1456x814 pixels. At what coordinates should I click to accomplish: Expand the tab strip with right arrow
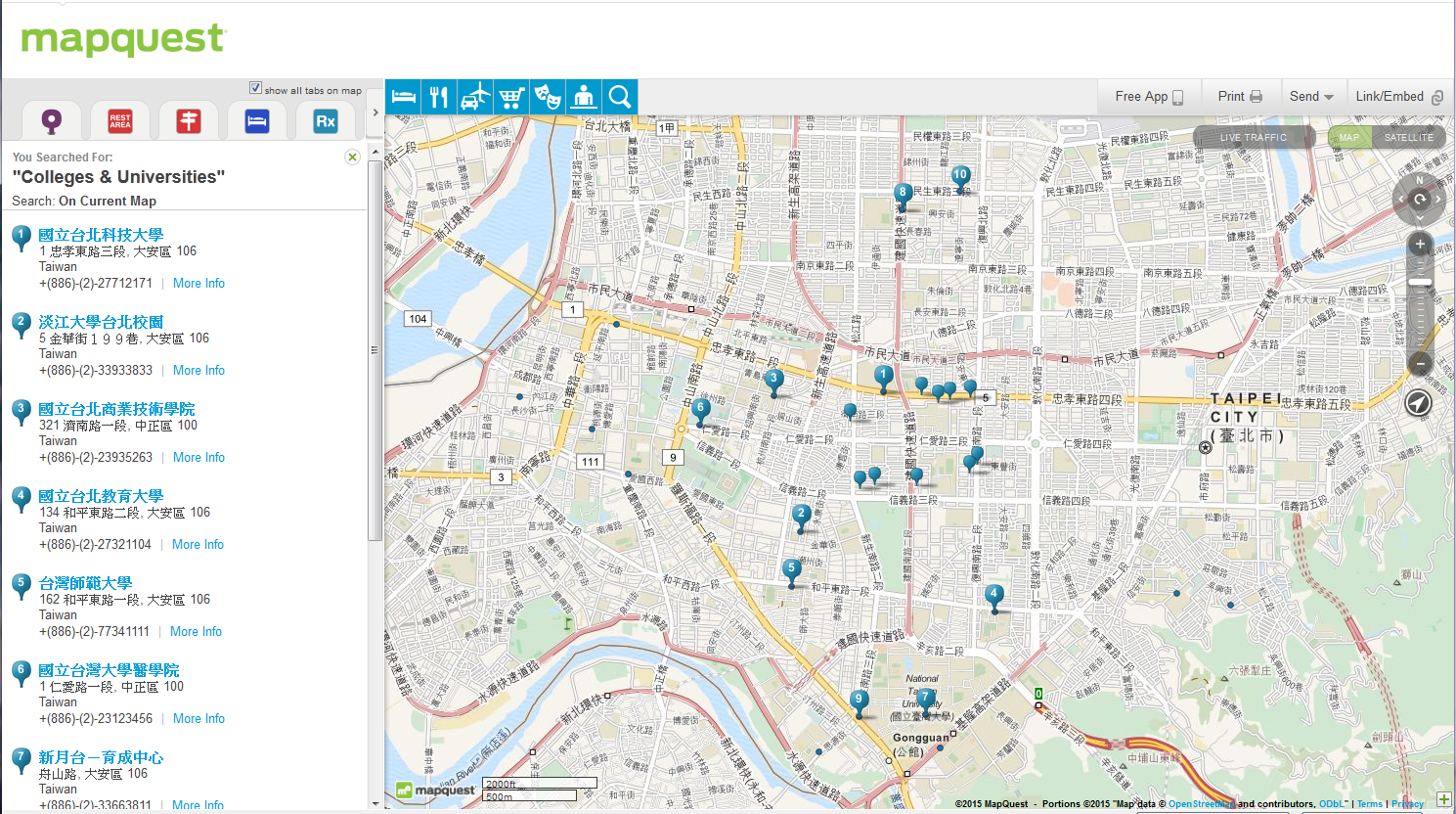(x=375, y=113)
